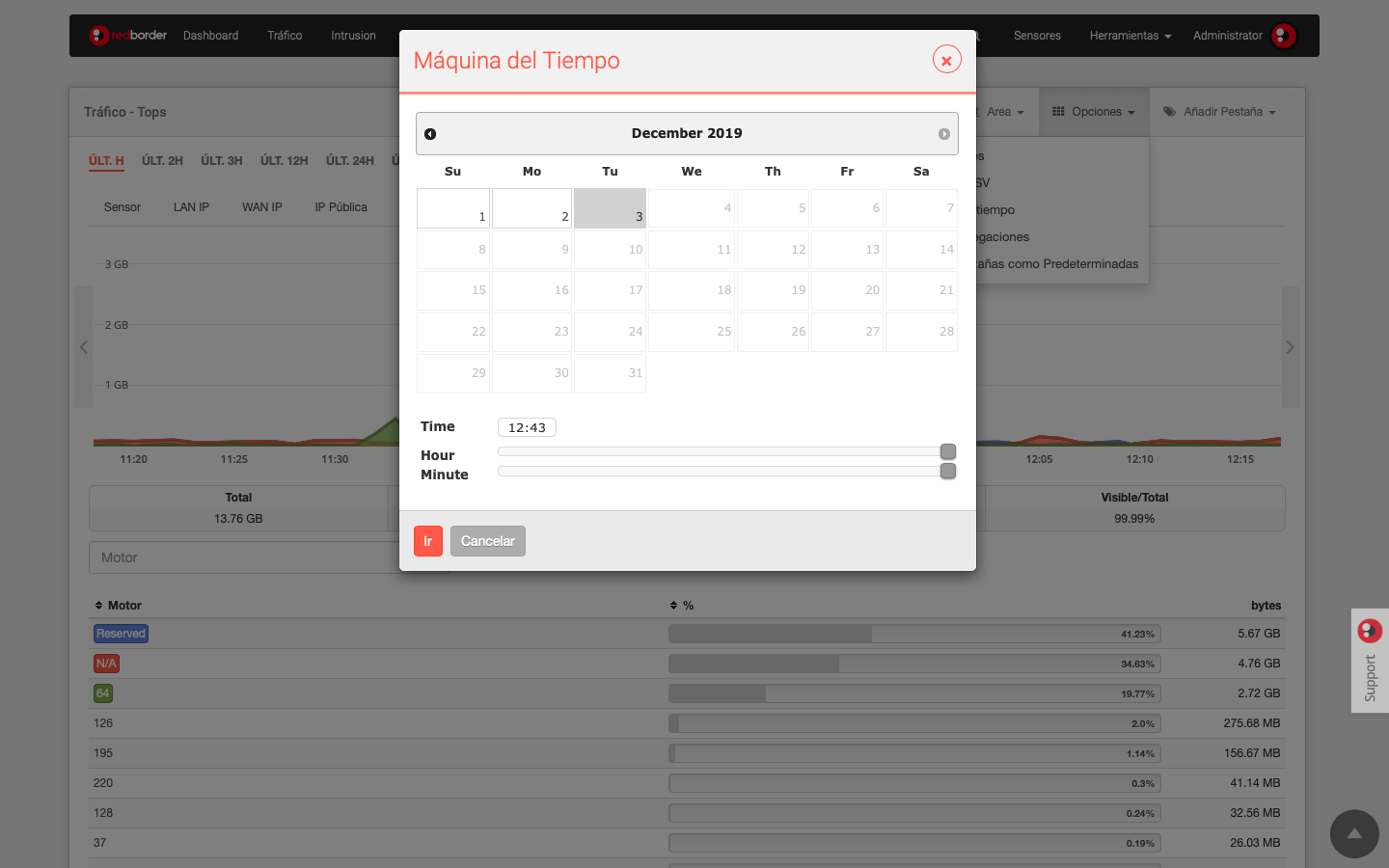Open the Intrusion menu item
1389x868 pixels.
354,36
